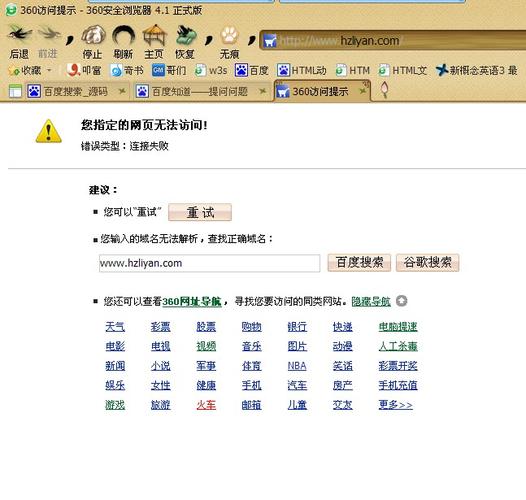Open the 哥们 bookmark
526x500 pixels.
pos(169,70)
